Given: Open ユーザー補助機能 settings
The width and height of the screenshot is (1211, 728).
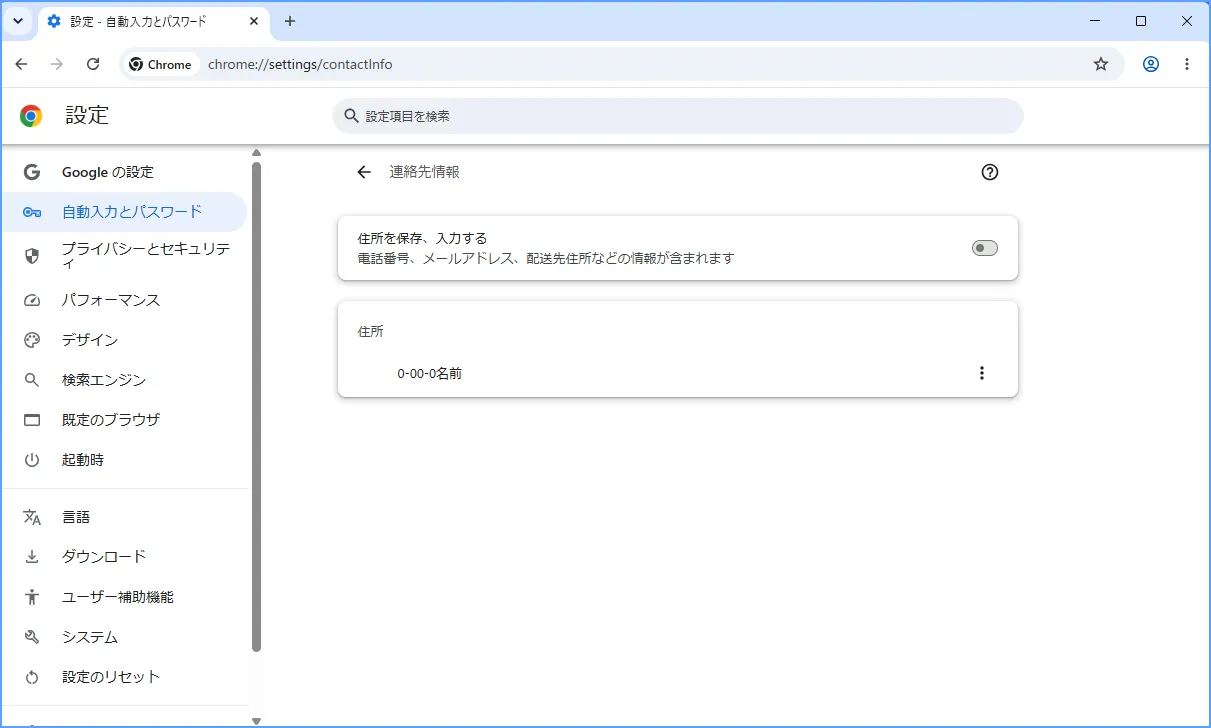Looking at the screenshot, I should pos(124,597).
